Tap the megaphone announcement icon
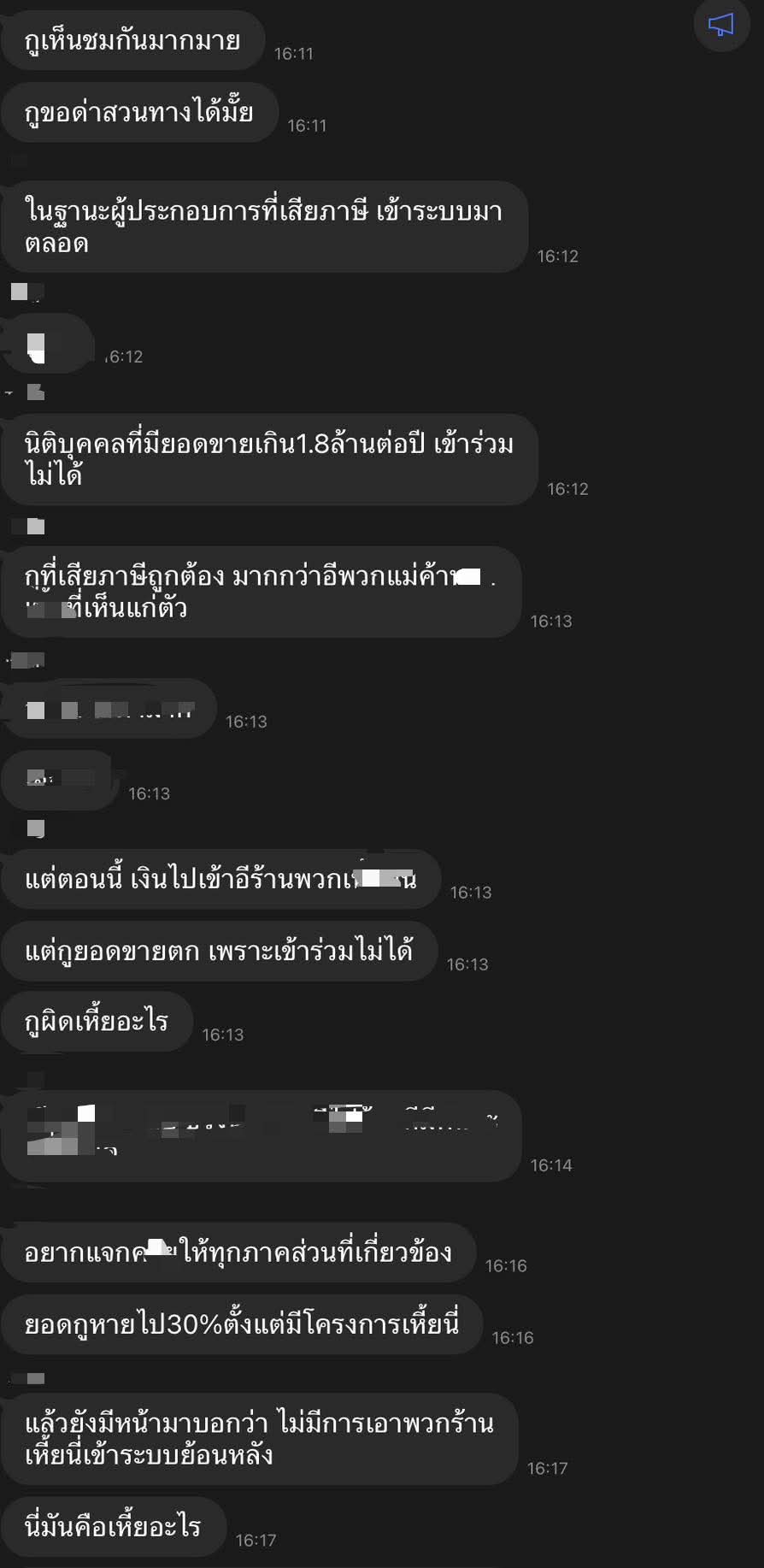Viewport: 764px width, 1568px height. (721, 24)
